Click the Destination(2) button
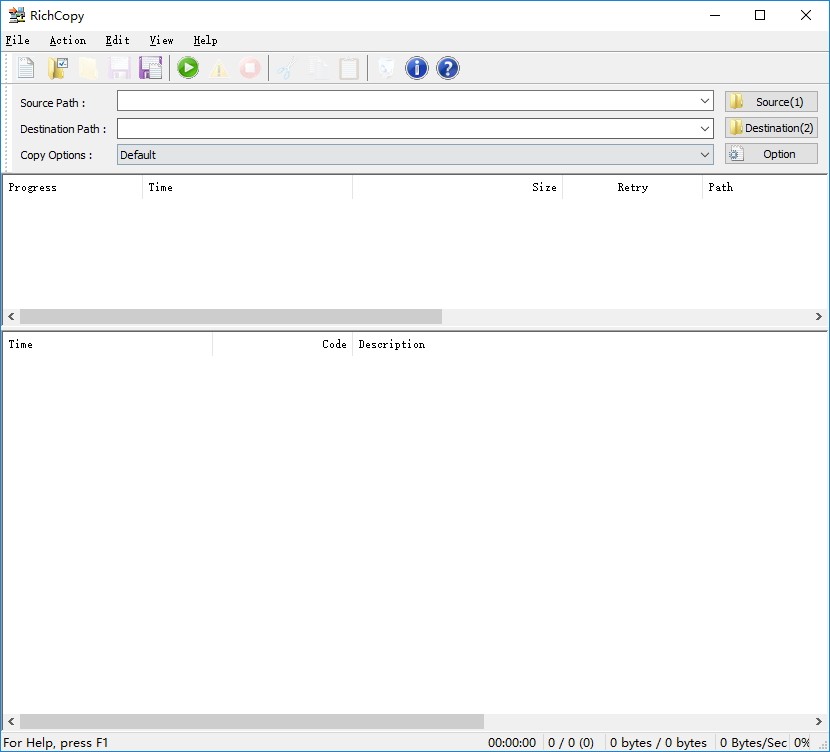The height and width of the screenshot is (752, 830). point(771,128)
